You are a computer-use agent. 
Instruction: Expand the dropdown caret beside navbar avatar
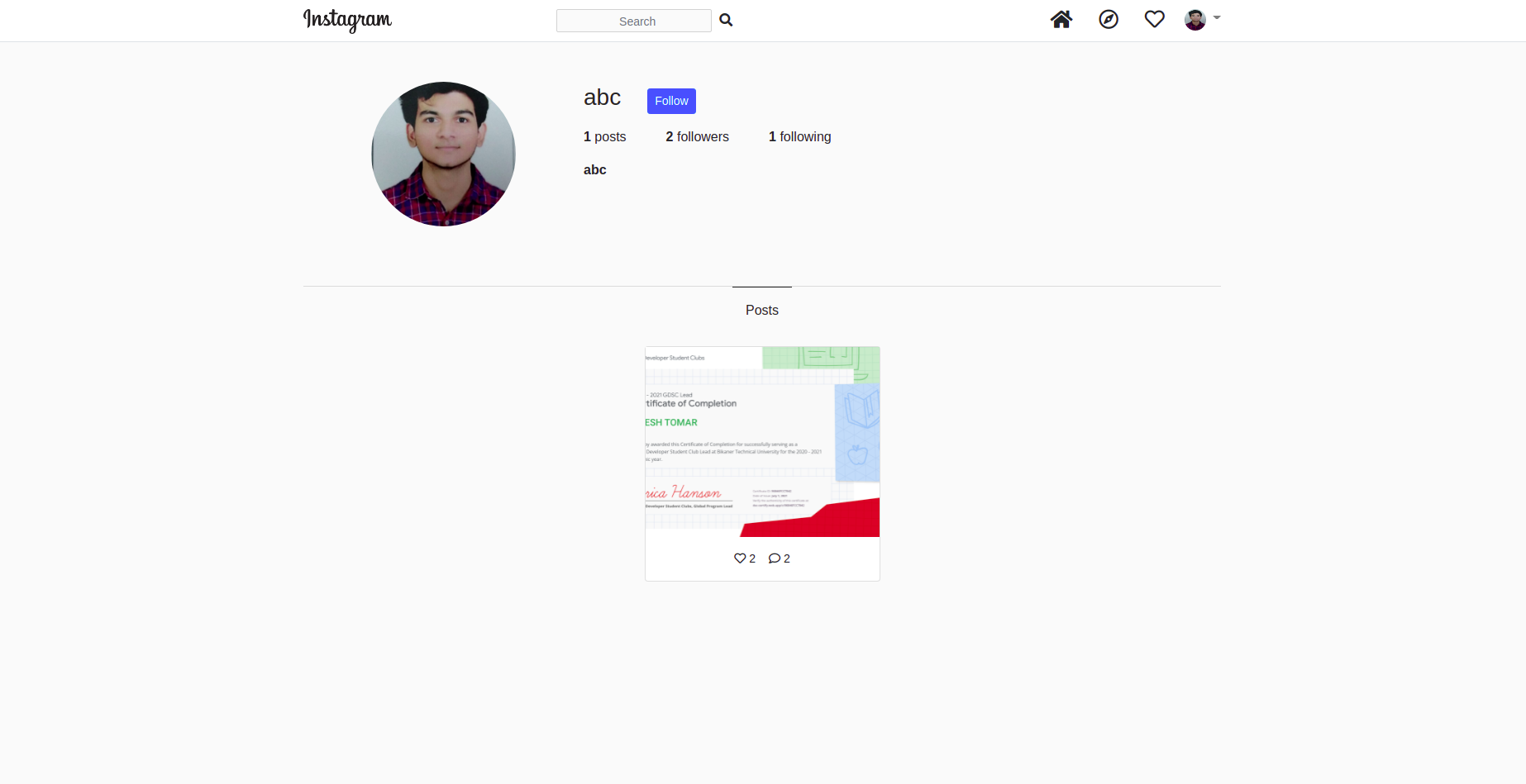click(x=1217, y=17)
